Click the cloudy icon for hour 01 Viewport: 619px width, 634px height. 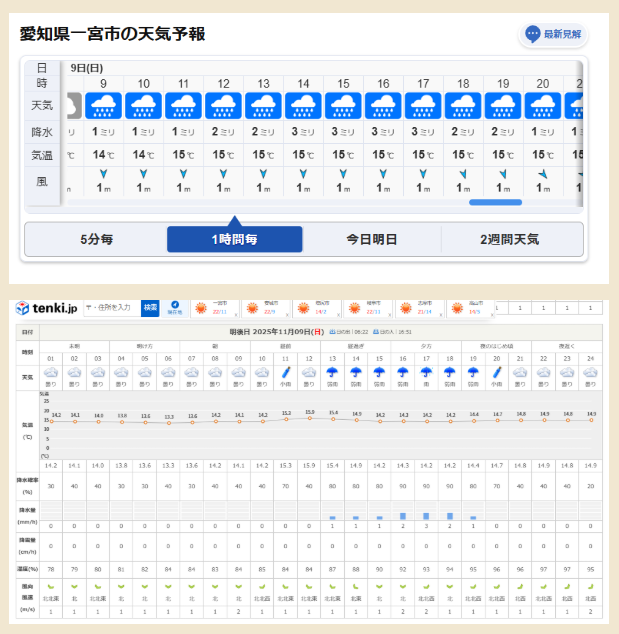[x=50, y=370]
